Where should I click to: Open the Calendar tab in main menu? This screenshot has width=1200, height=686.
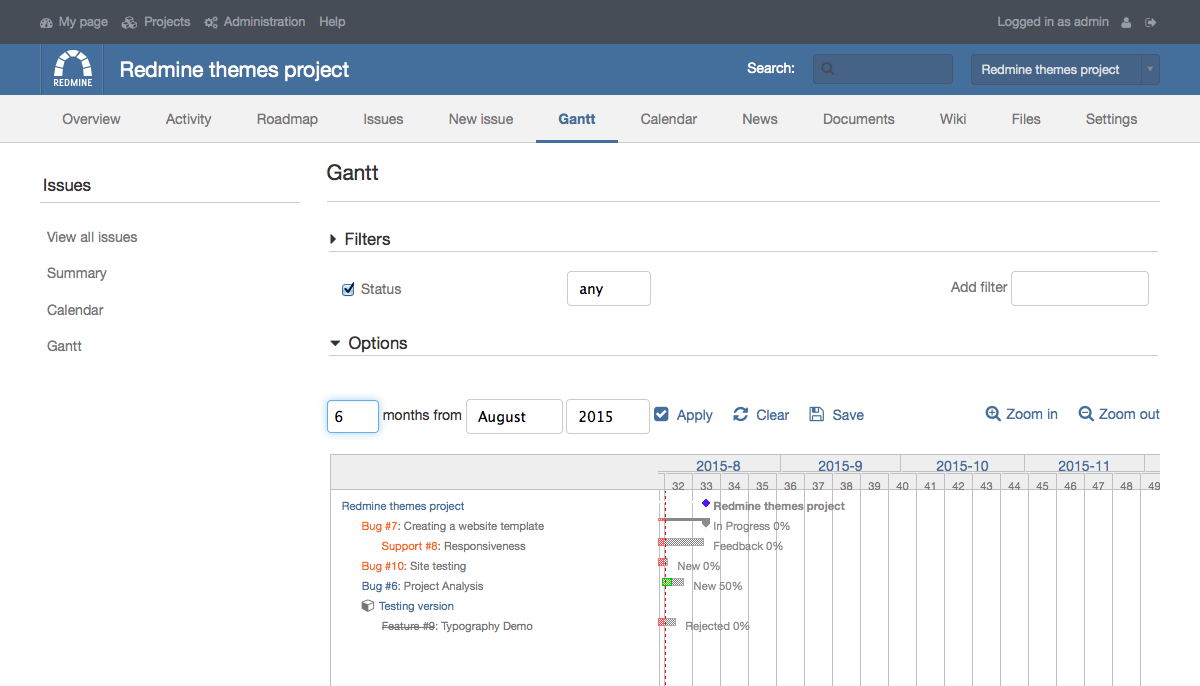pos(669,119)
